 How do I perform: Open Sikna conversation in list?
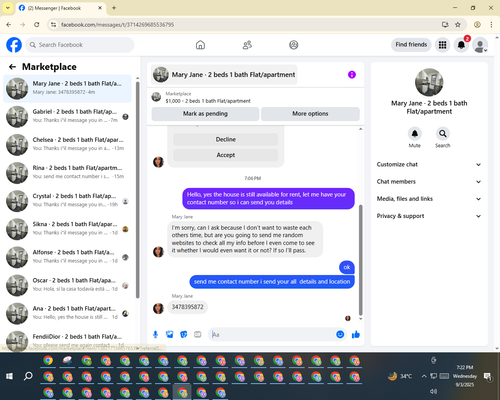pyautogui.click(x=67, y=229)
